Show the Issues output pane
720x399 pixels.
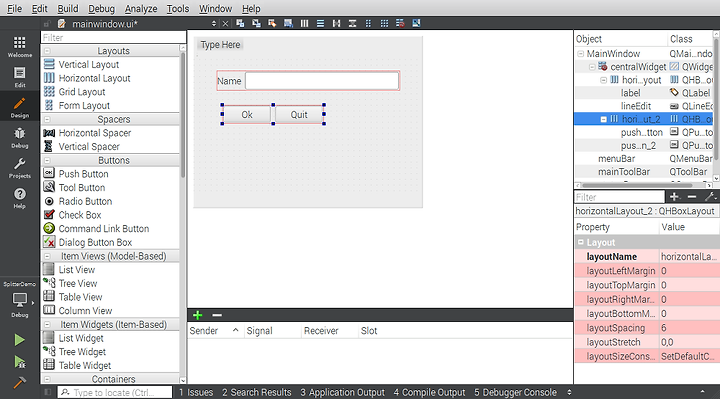[x=196, y=393]
